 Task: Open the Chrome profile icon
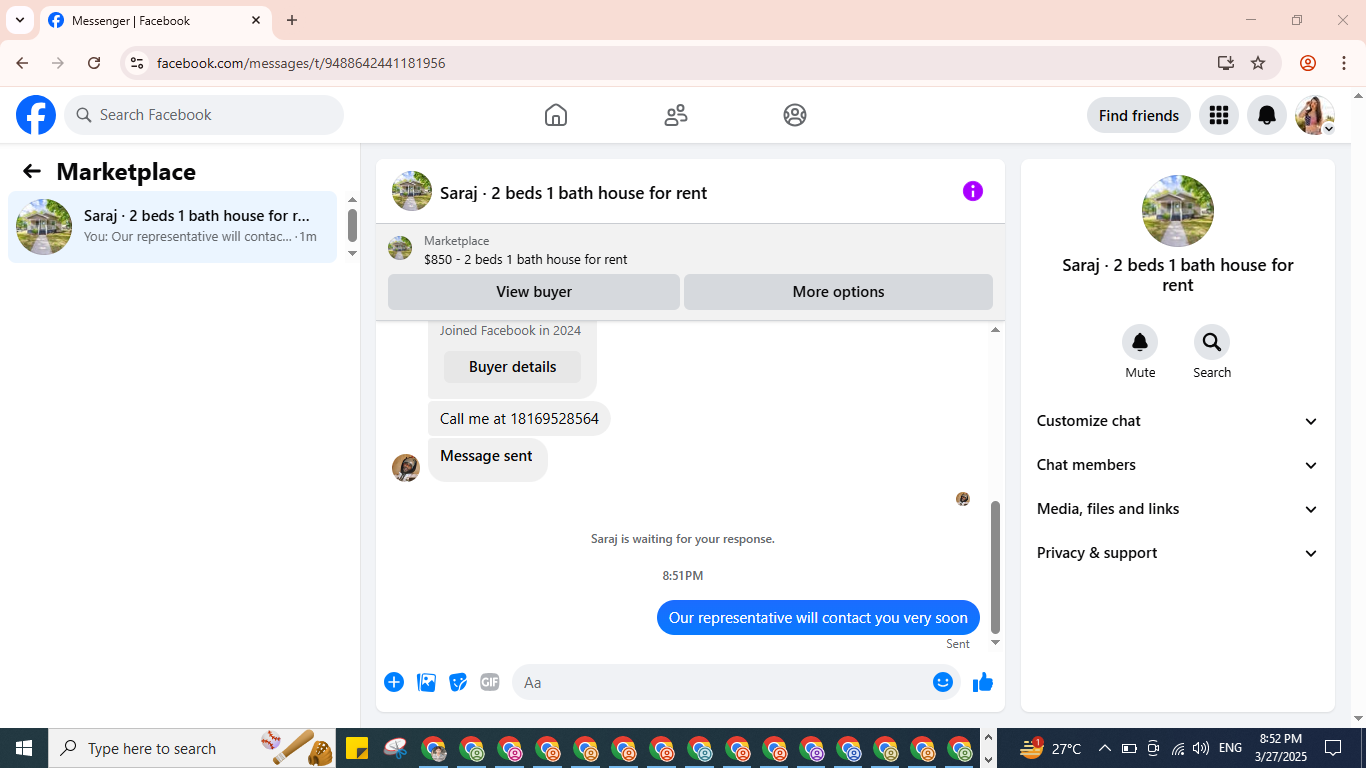pyautogui.click(x=1308, y=63)
